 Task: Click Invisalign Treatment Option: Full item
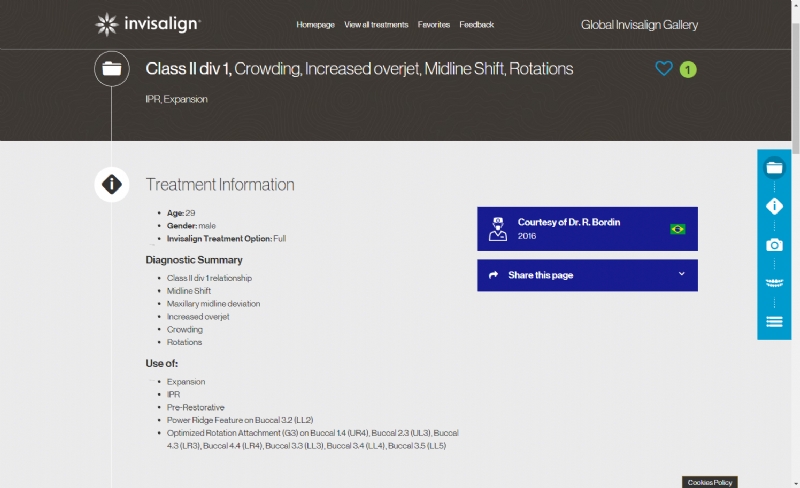[x=227, y=238]
